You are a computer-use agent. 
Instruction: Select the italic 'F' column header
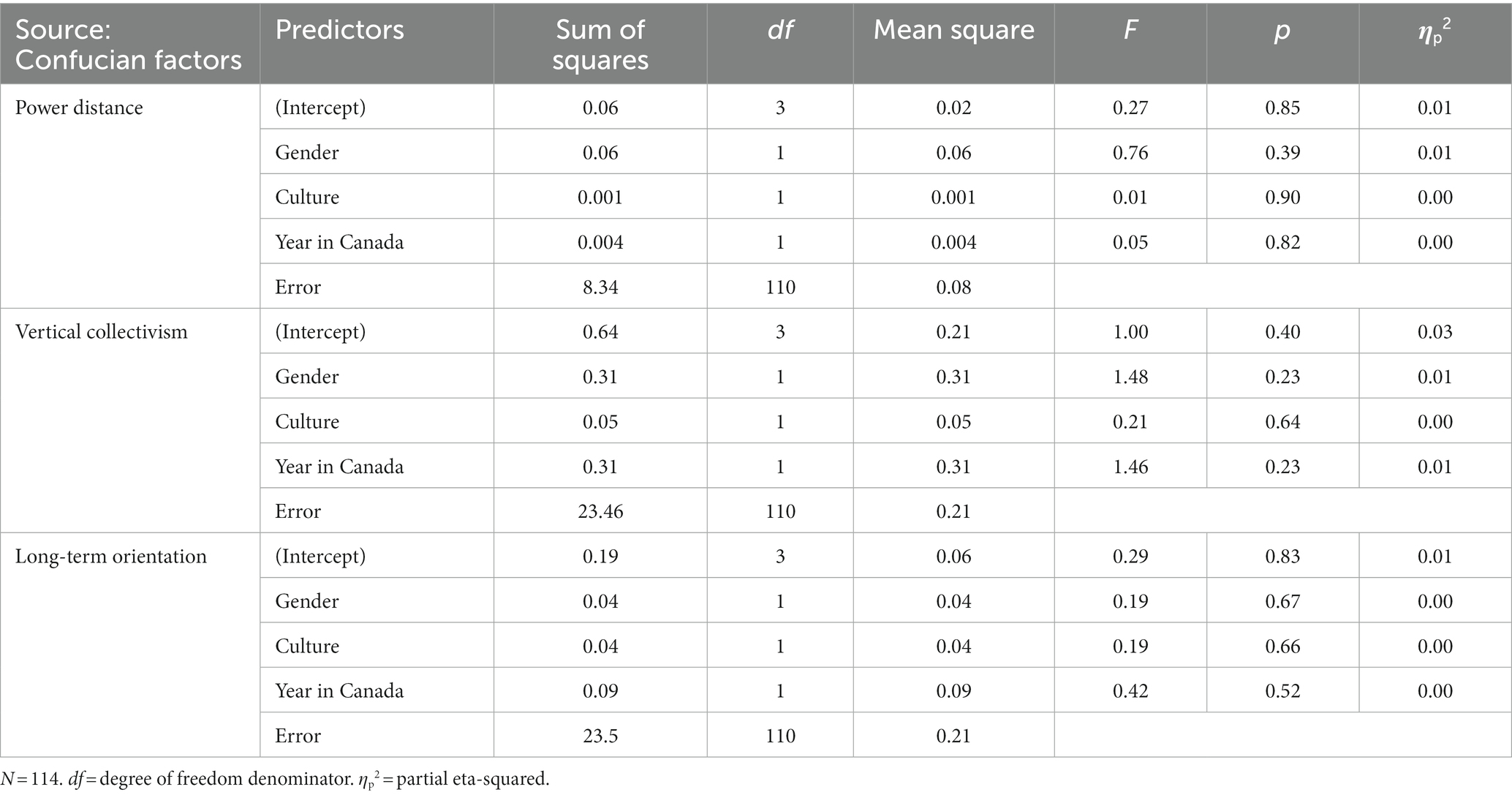point(1130,30)
